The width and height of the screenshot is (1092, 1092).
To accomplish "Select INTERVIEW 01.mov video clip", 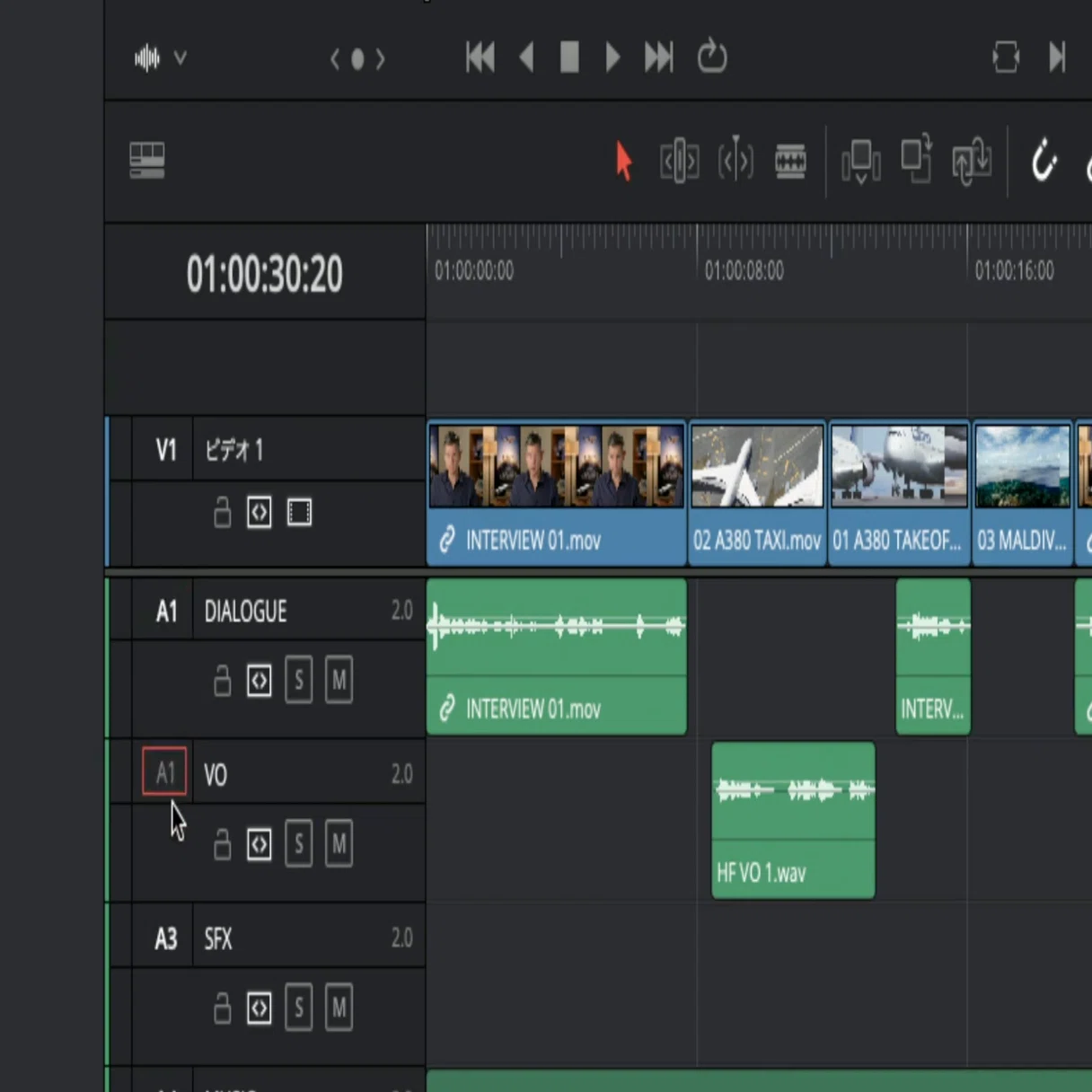I will [x=557, y=493].
